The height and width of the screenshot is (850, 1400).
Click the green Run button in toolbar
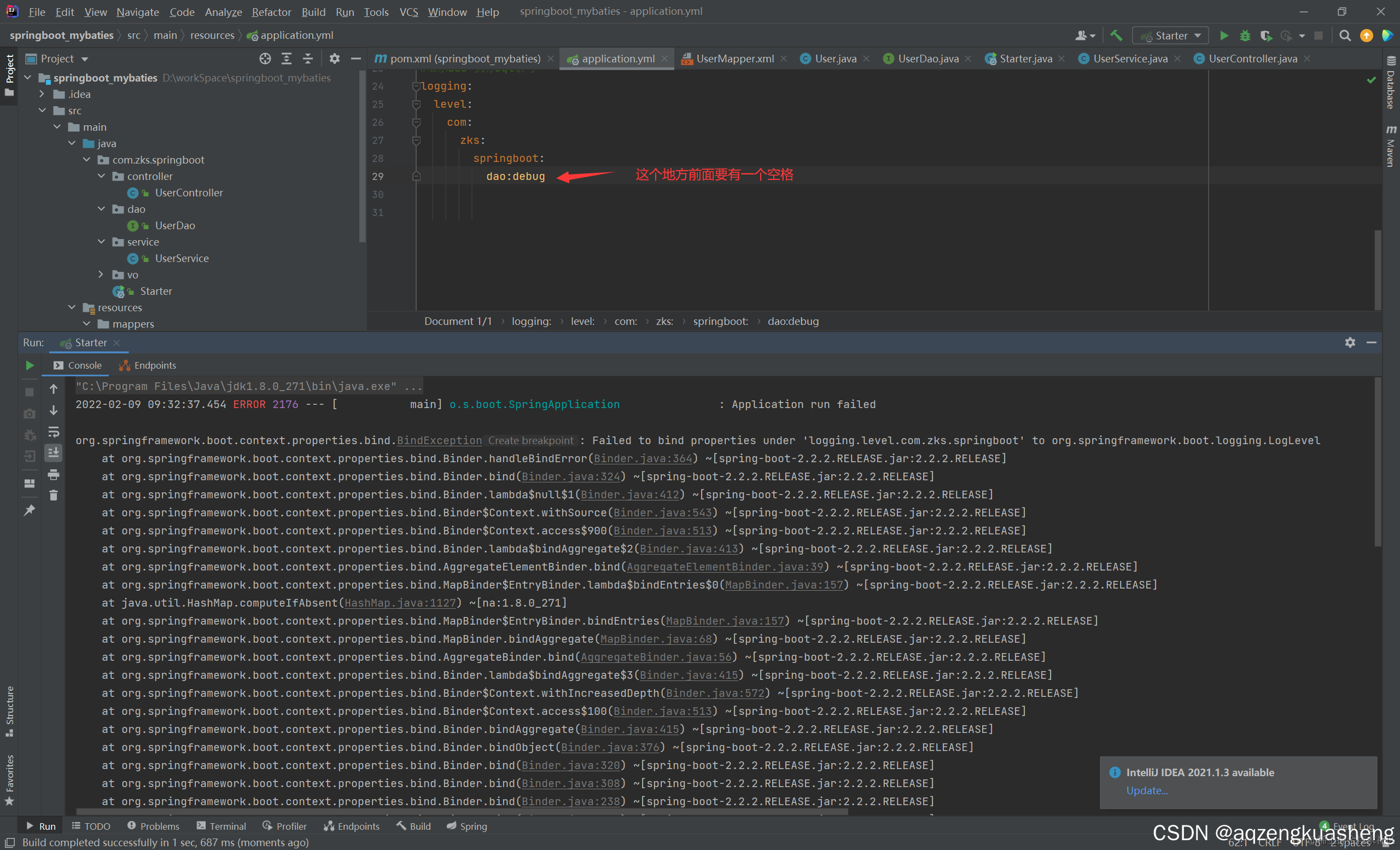[1223, 36]
